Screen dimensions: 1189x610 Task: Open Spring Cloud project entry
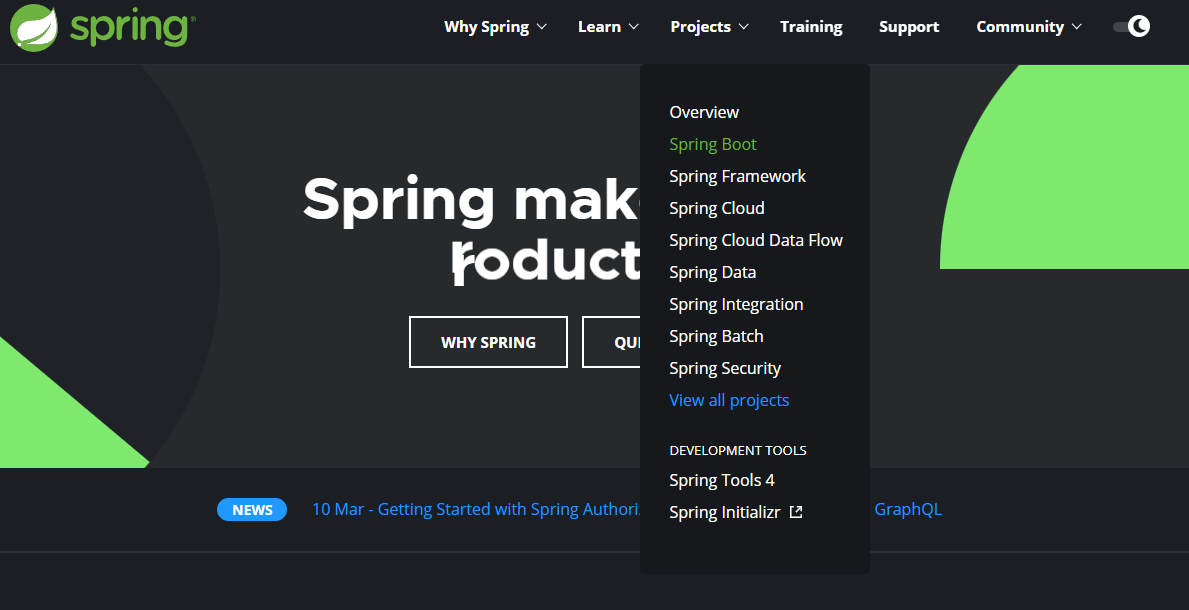tap(717, 208)
